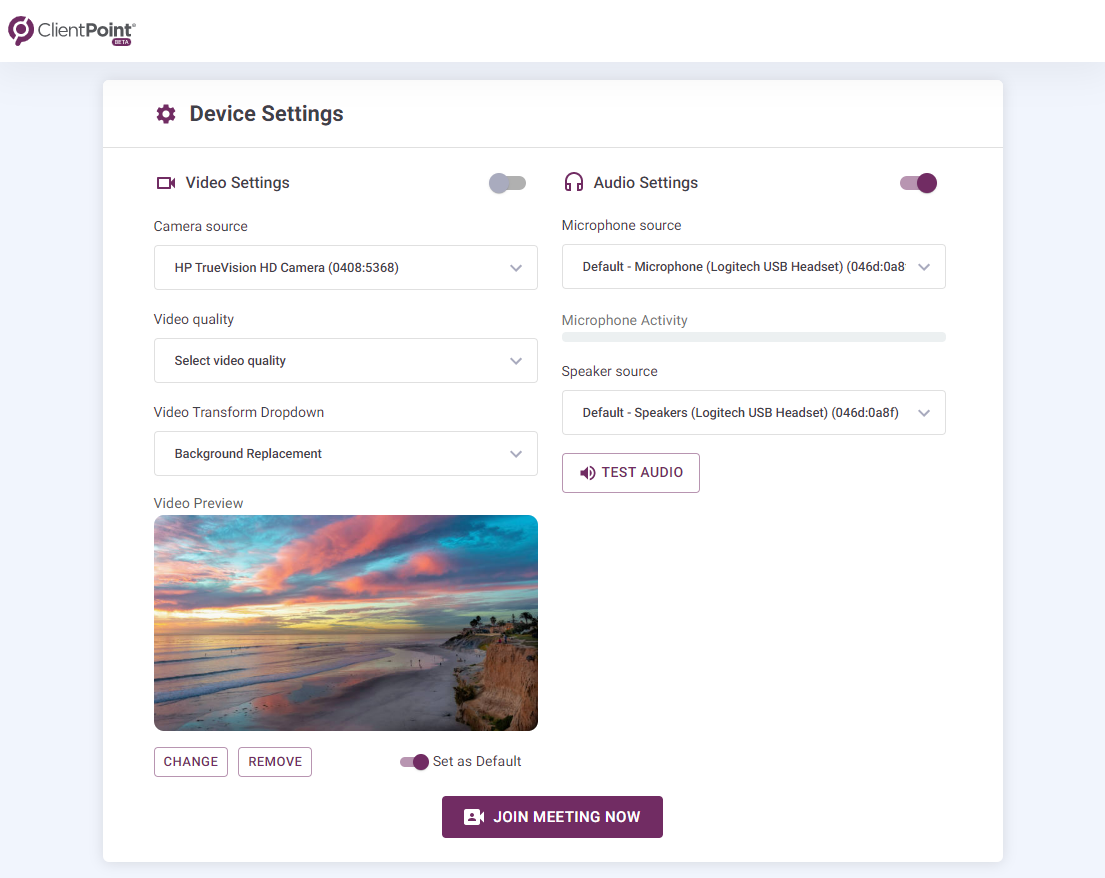Turn off the Audio Settings switch
This screenshot has width=1105, height=878.
tap(918, 183)
